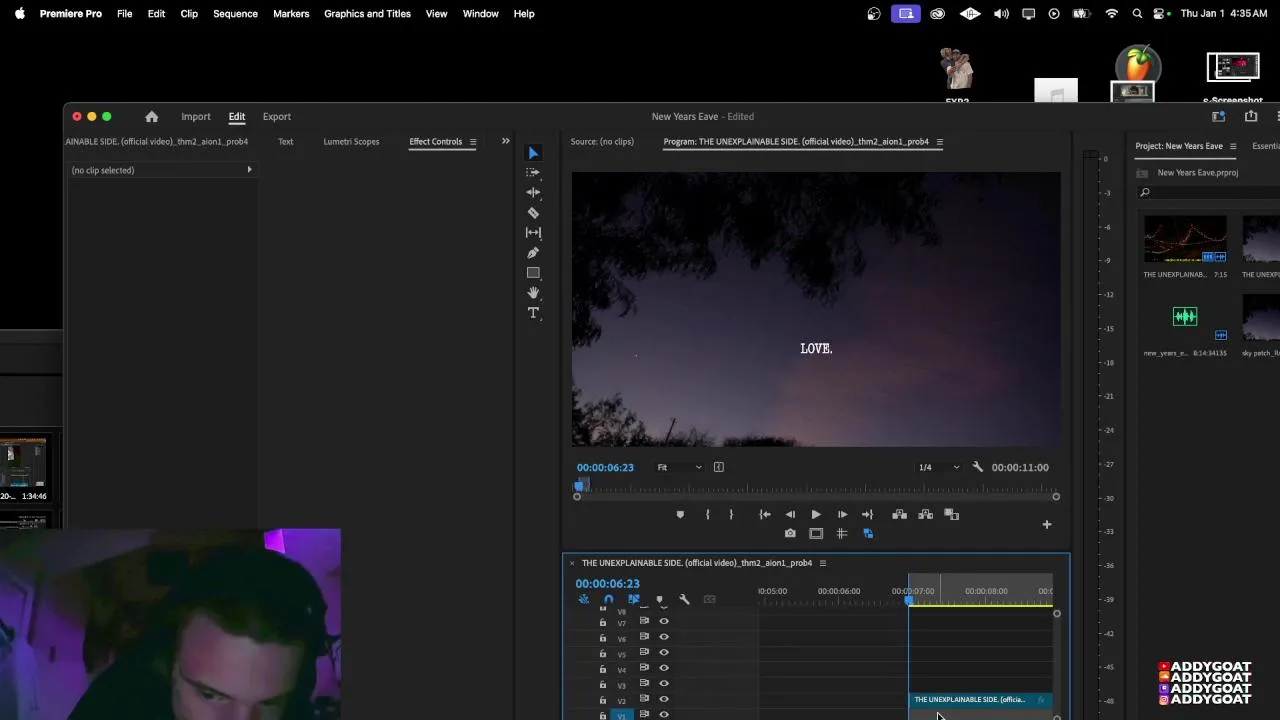Select the Rectangle tool
The width and height of the screenshot is (1280, 720).
pos(533,273)
